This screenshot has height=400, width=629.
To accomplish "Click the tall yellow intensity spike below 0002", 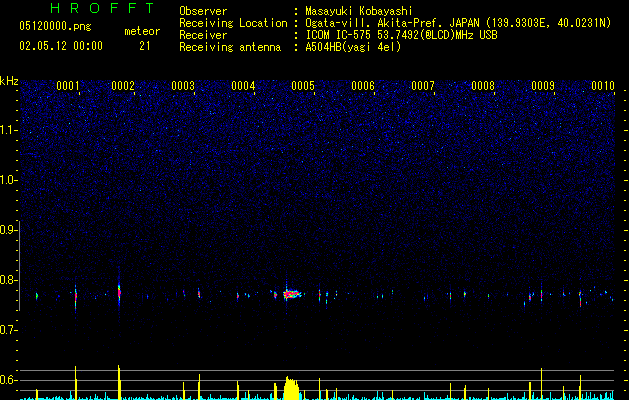I will tap(119, 382).
